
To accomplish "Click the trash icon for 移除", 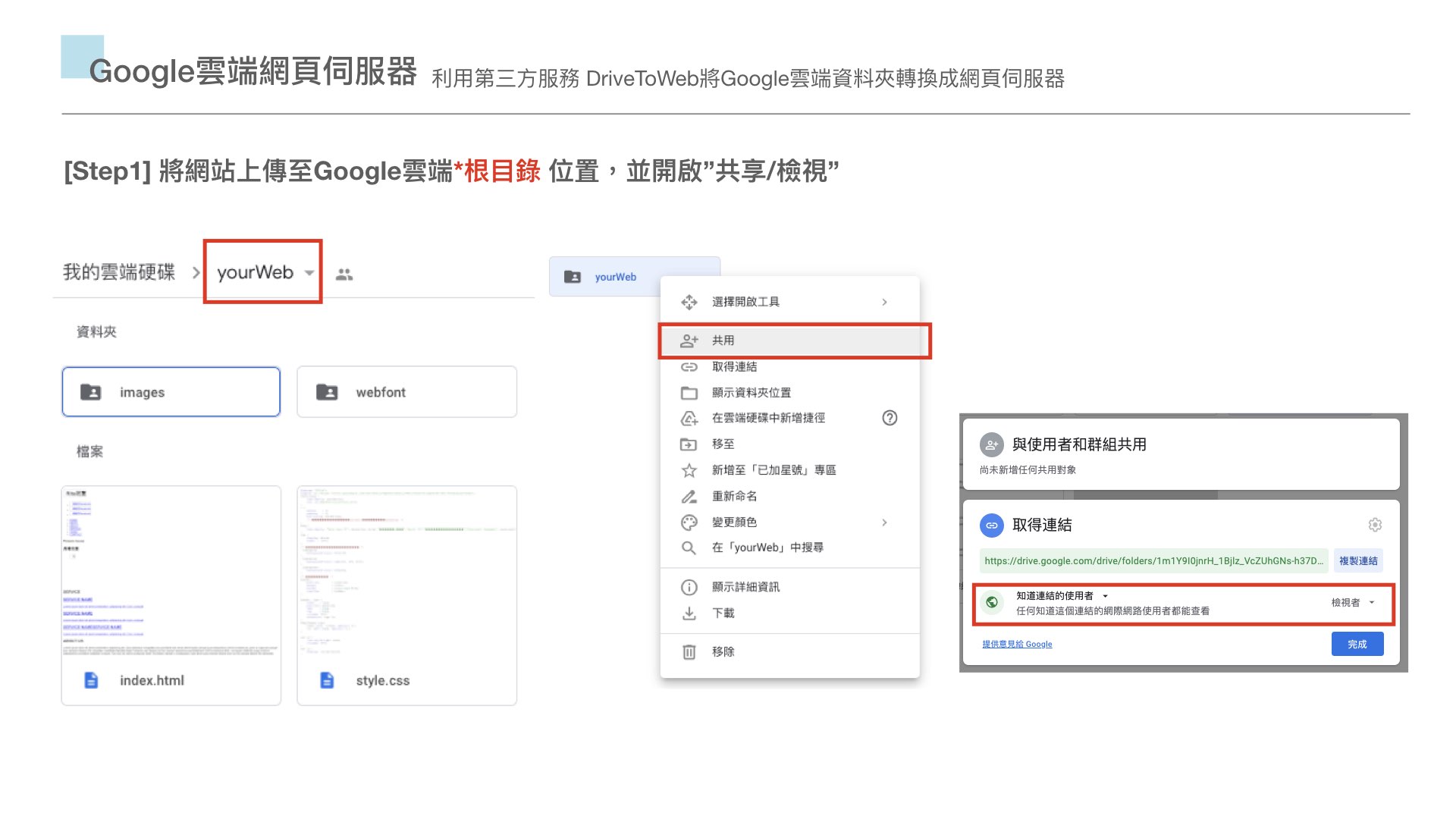I will (689, 651).
